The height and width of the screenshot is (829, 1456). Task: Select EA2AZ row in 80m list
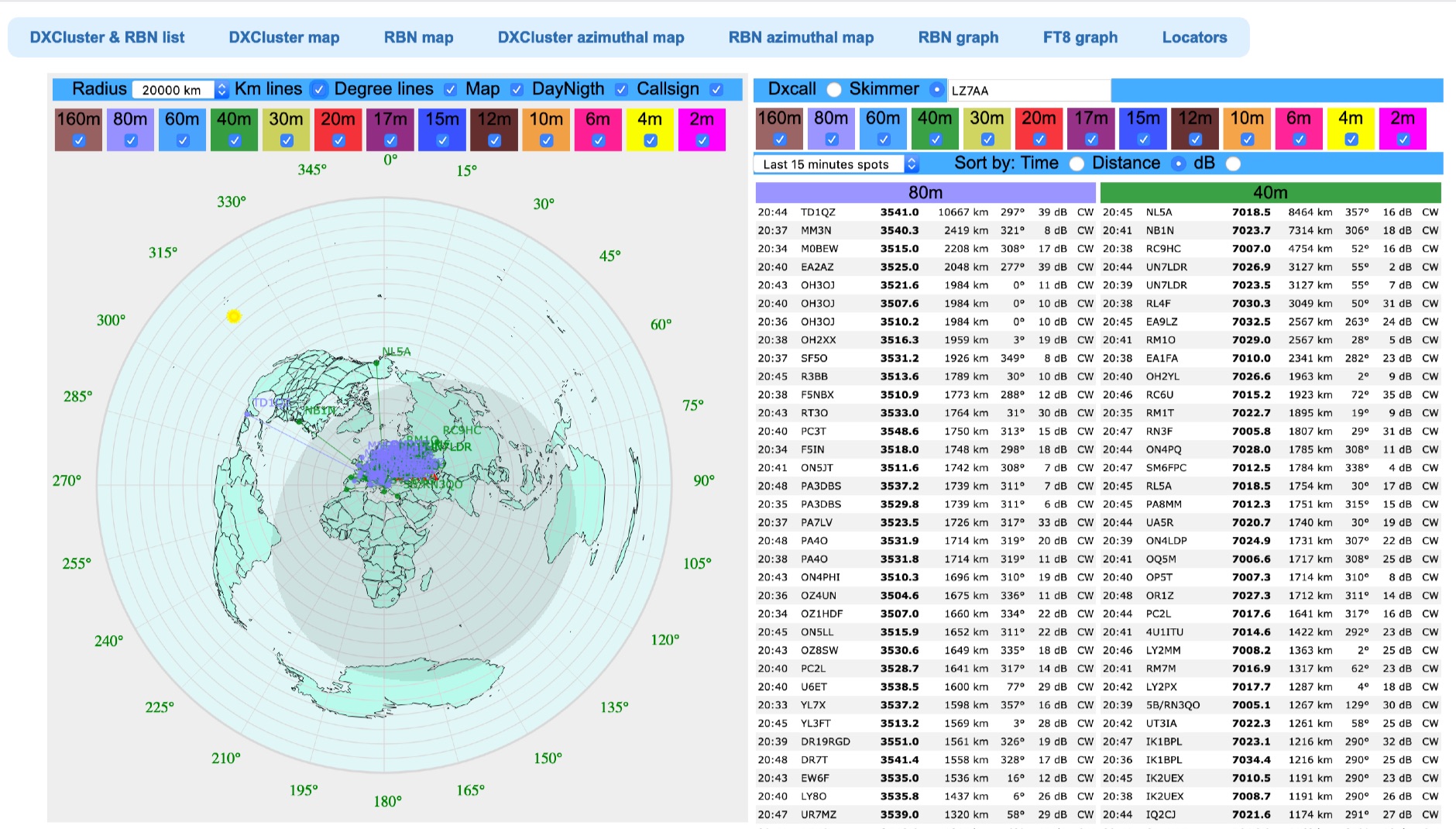click(x=926, y=267)
